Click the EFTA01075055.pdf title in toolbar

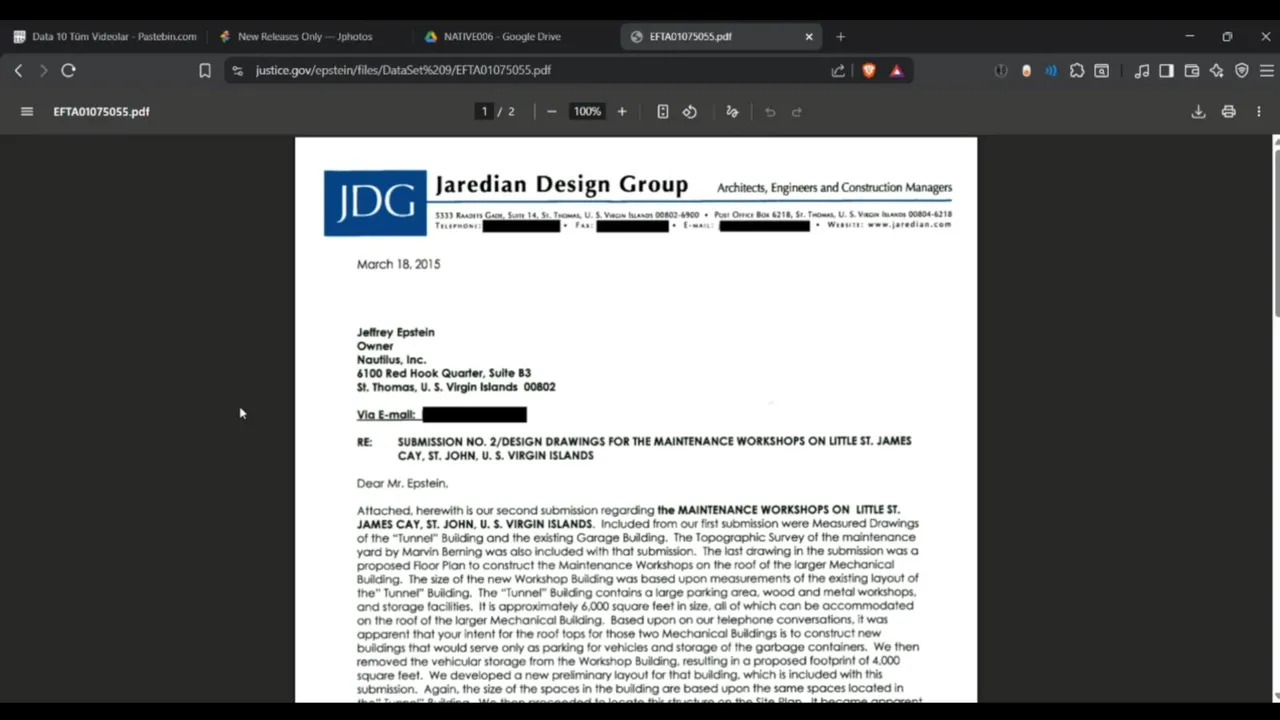pos(101,111)
